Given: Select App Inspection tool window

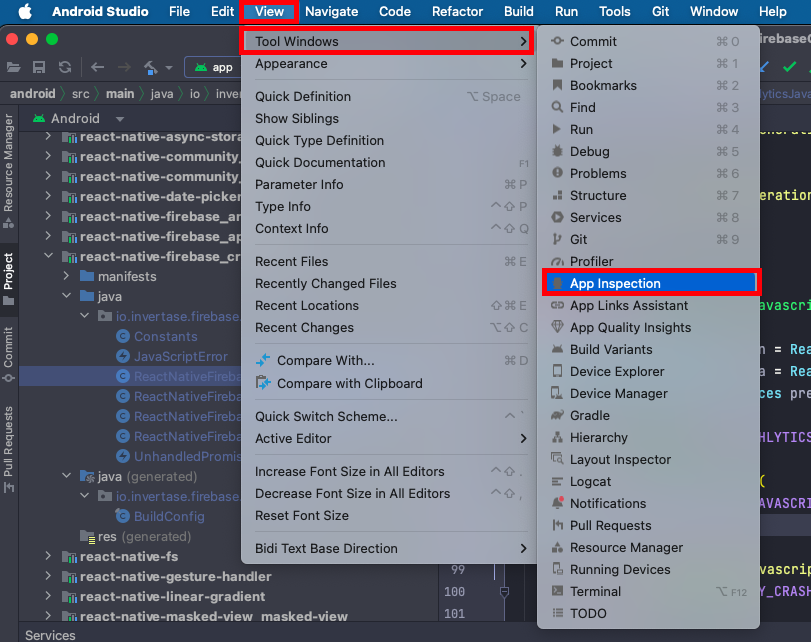Looking at the screenshot, I should 651,283.
